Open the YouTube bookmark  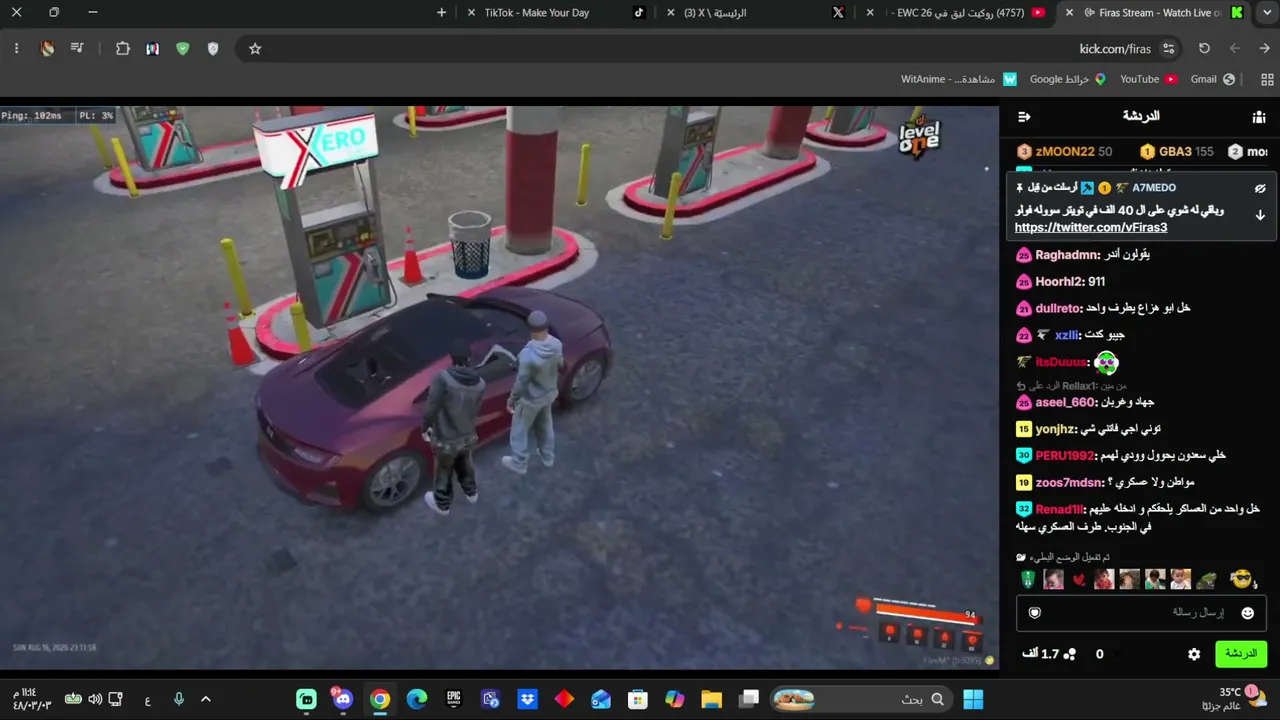(1148, 79)
